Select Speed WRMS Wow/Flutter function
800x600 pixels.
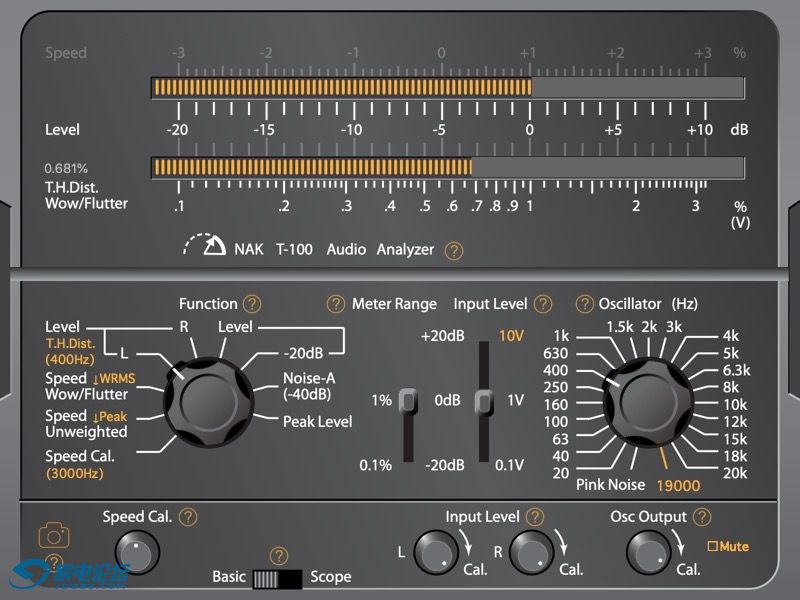90,386
